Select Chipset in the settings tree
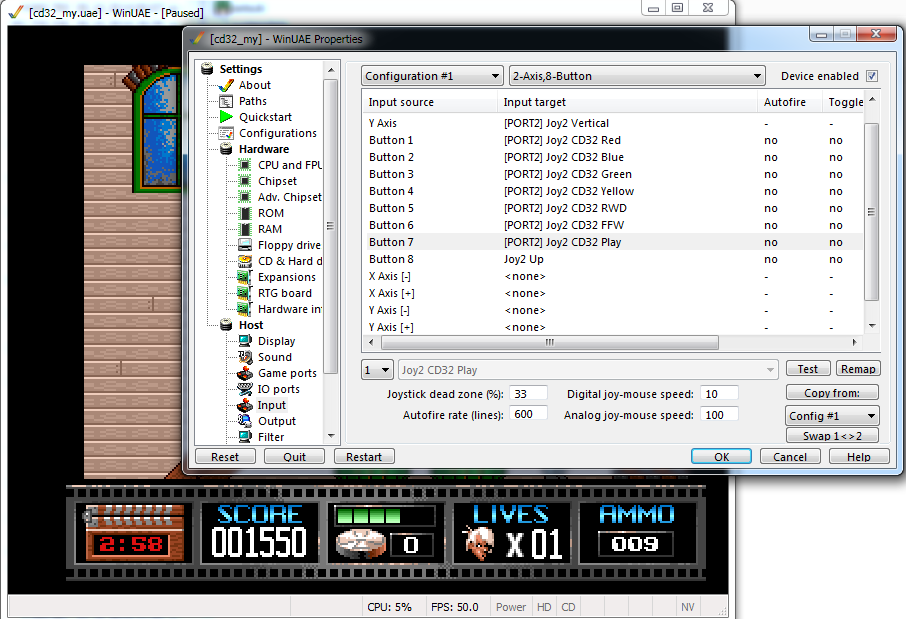The height and width of the screenshot is (619, 906). pyautogui.click(x=277, y=181)
